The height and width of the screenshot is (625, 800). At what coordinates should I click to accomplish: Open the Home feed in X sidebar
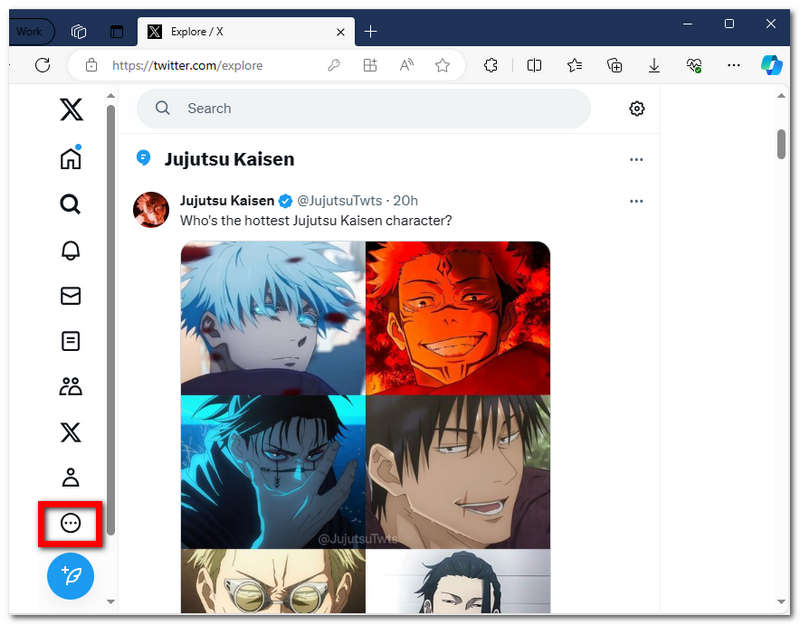(70, 159)
